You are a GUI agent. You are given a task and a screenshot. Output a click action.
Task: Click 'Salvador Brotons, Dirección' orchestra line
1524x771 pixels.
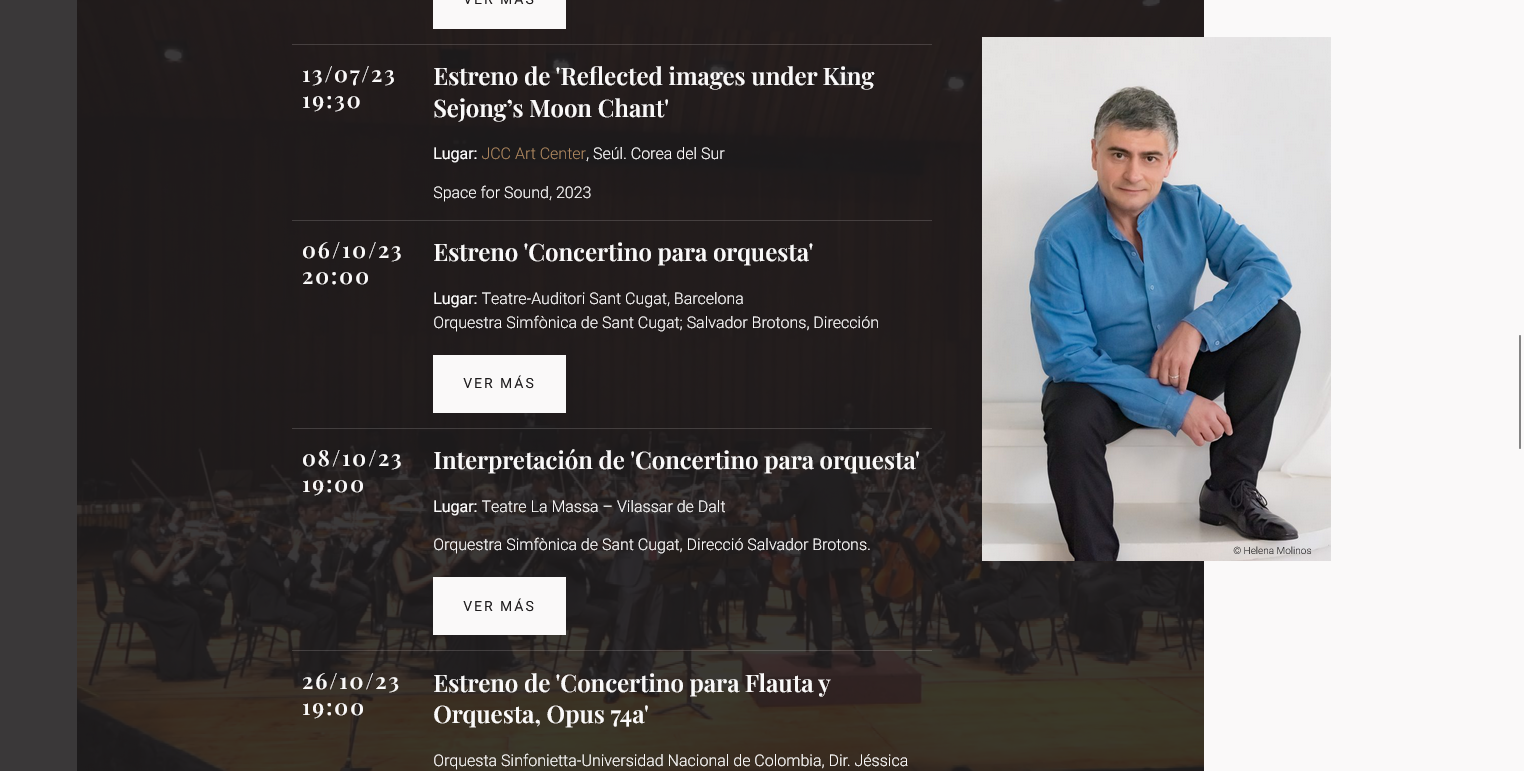(x=656, y=323)
